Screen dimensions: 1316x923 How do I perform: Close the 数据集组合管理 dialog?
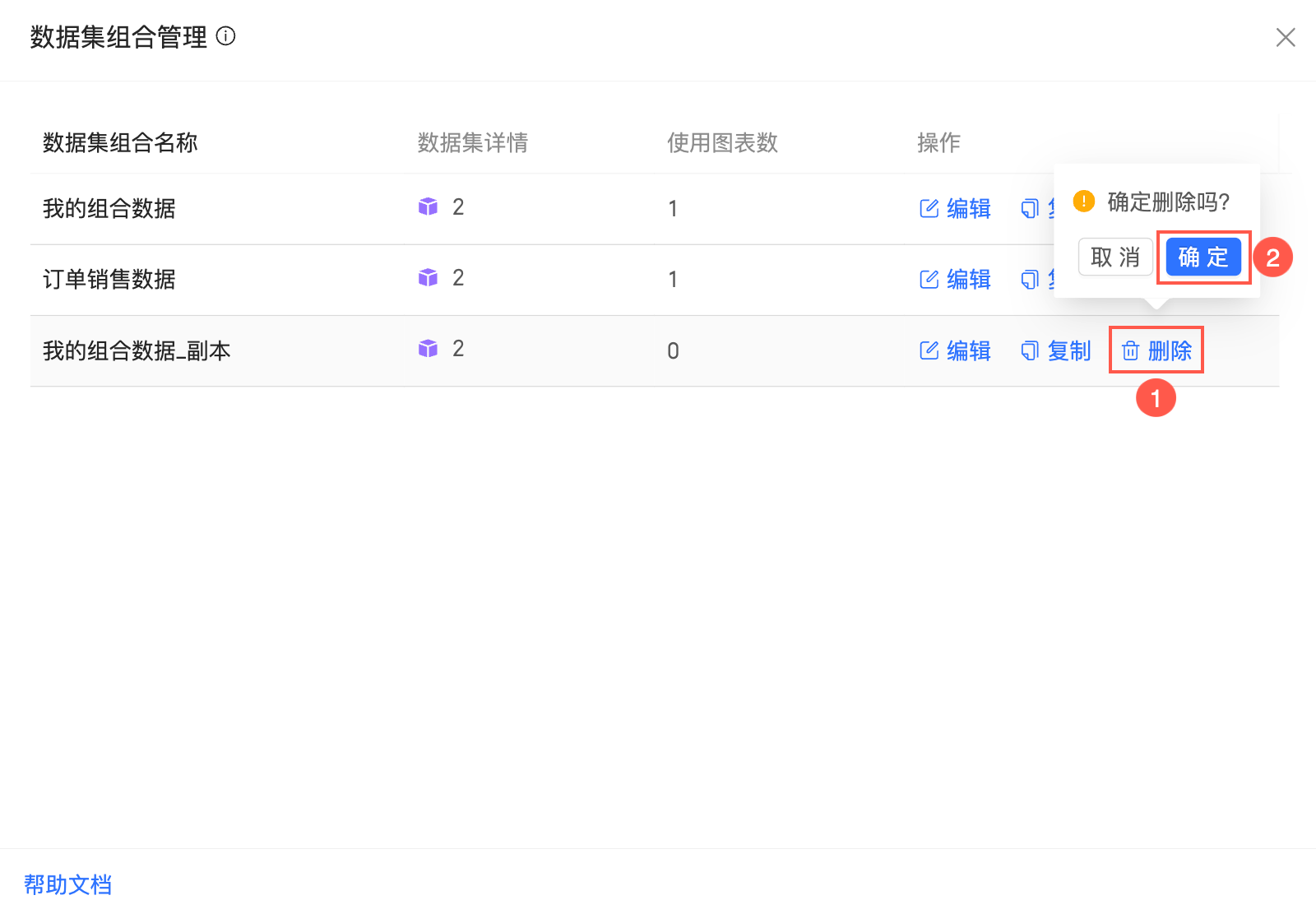click(x=1285, y=37)
